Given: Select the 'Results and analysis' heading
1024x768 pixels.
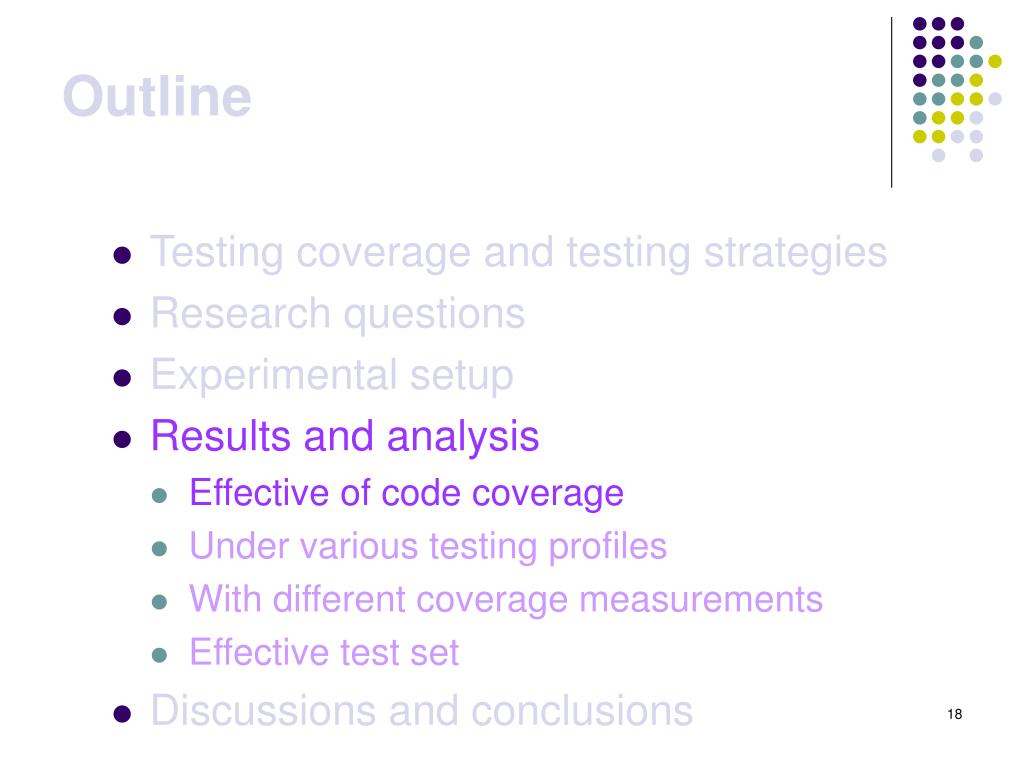Looking at the screenshot, I should [x=345, y=436].
